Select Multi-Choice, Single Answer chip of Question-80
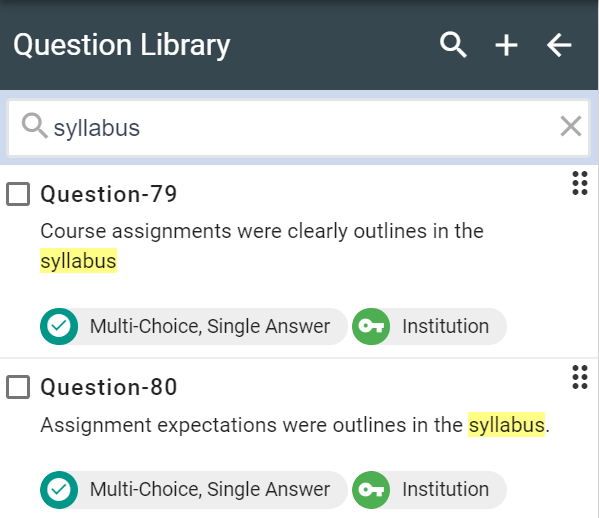The height and width of the screenshot is (518, 599). [194, 490]
